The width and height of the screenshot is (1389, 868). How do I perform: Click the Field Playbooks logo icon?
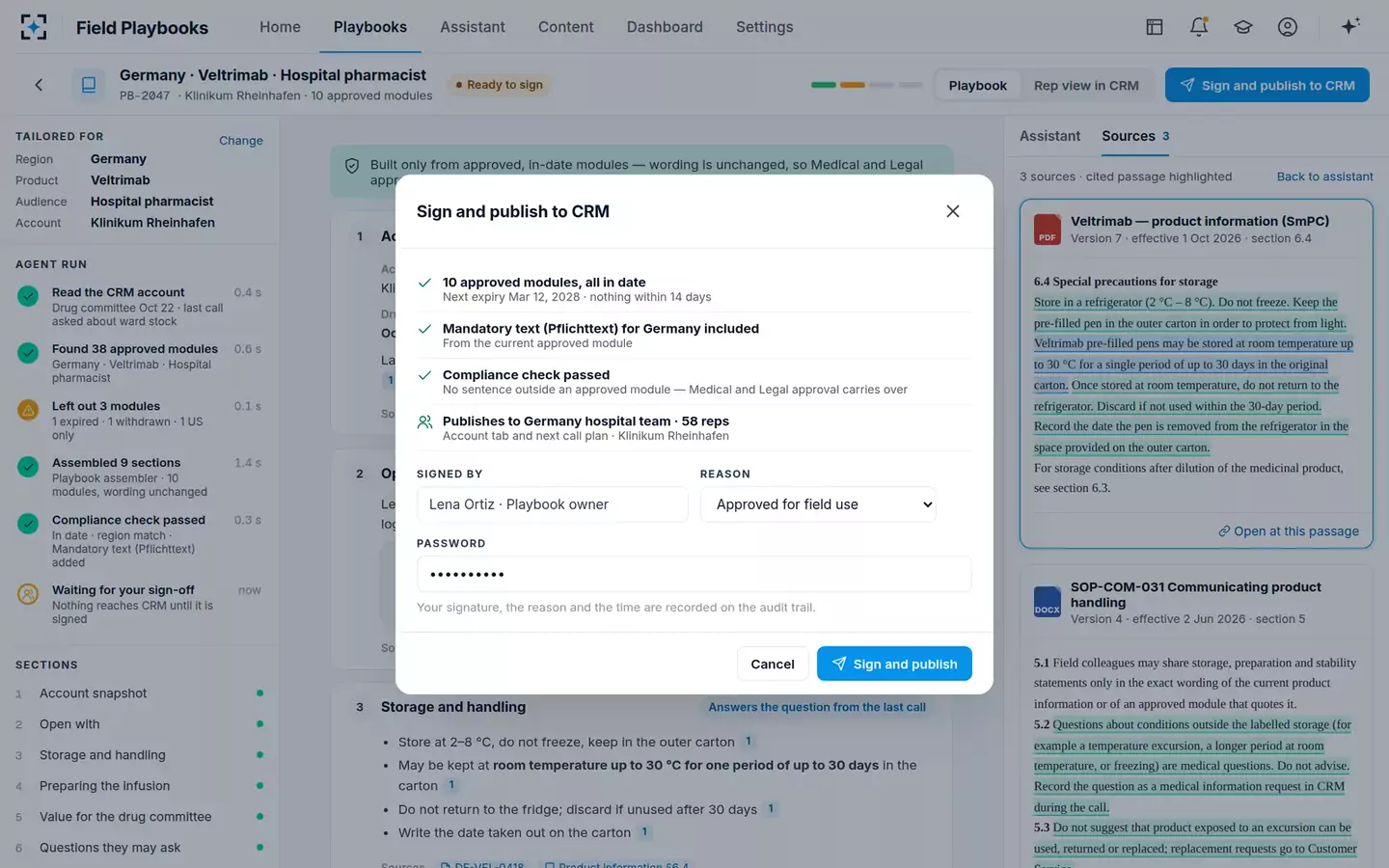(x=34, y=27)
